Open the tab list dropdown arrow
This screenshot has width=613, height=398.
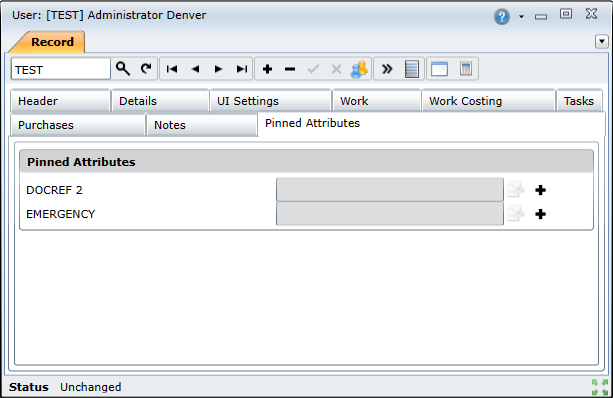click(x=602, y=41)
